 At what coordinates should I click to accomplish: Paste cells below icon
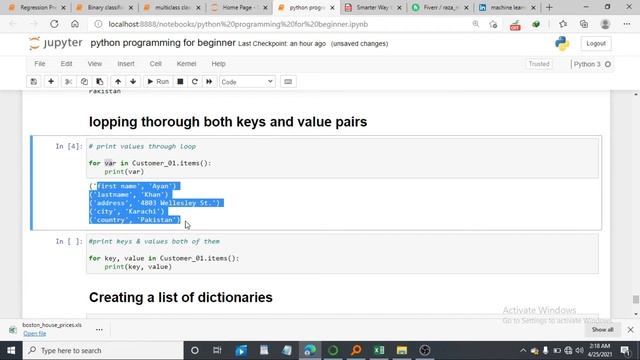coord(100,82)
